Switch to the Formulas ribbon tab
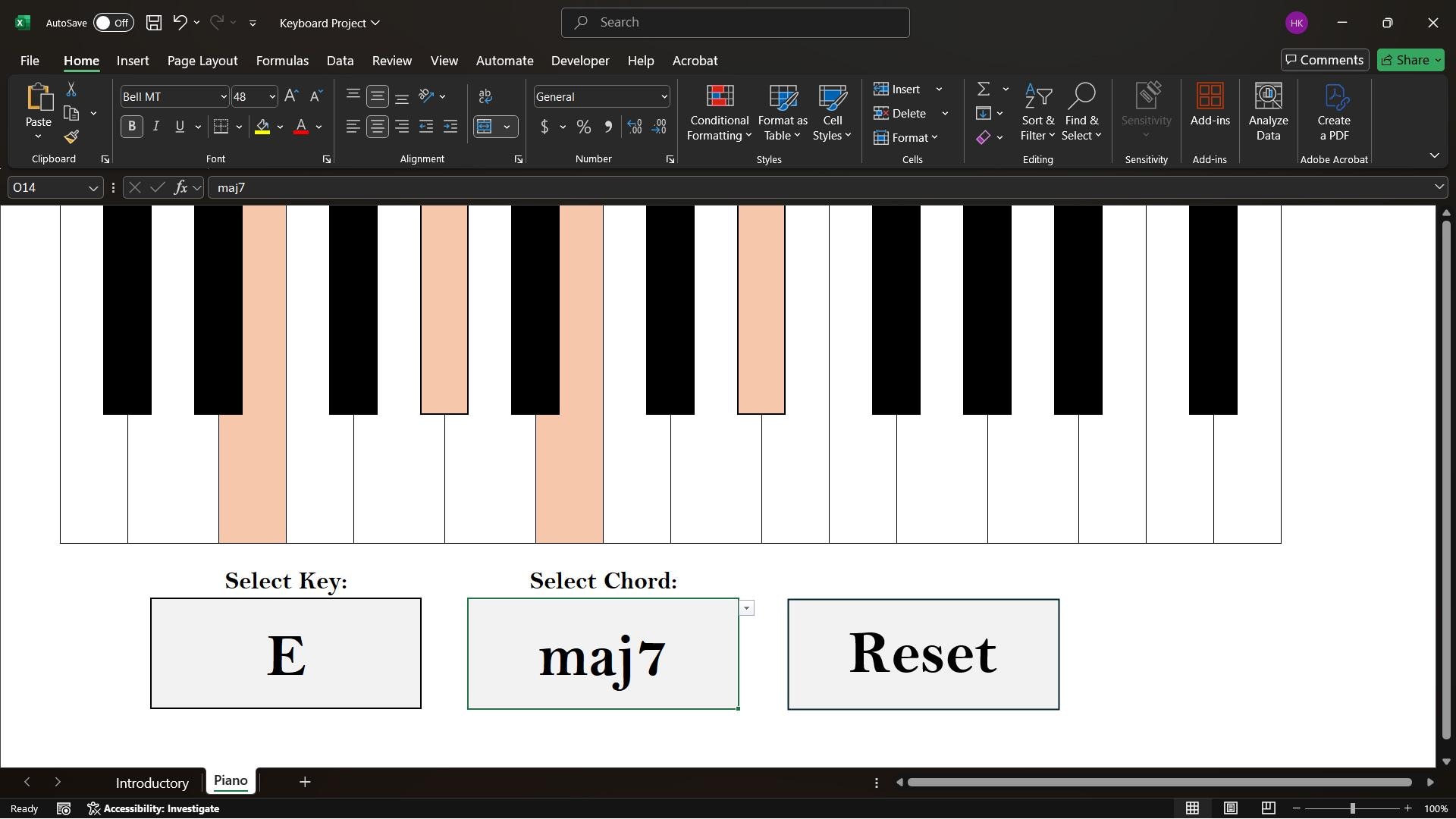The image size is (1456, 819). click(x=282, y=61)
